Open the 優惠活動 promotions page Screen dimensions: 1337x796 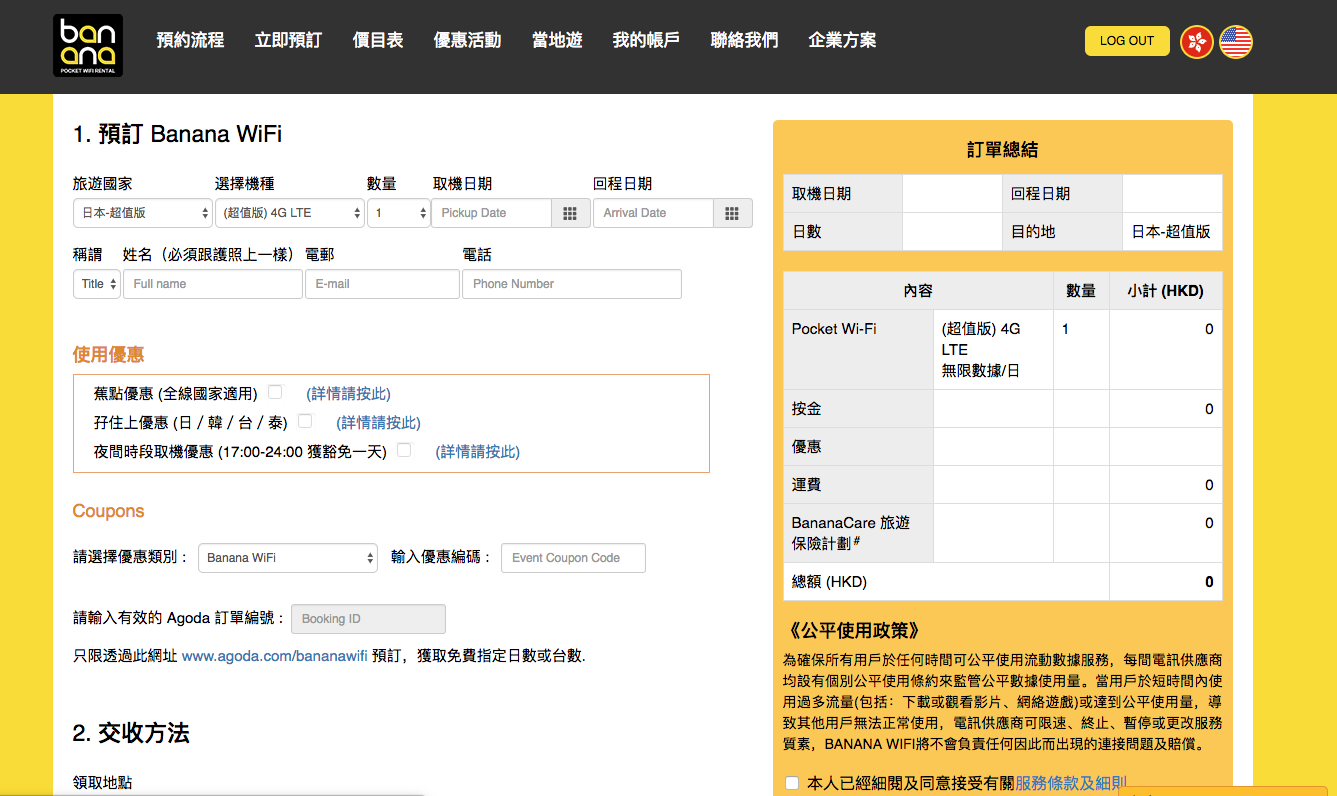[x=467, y=40]
